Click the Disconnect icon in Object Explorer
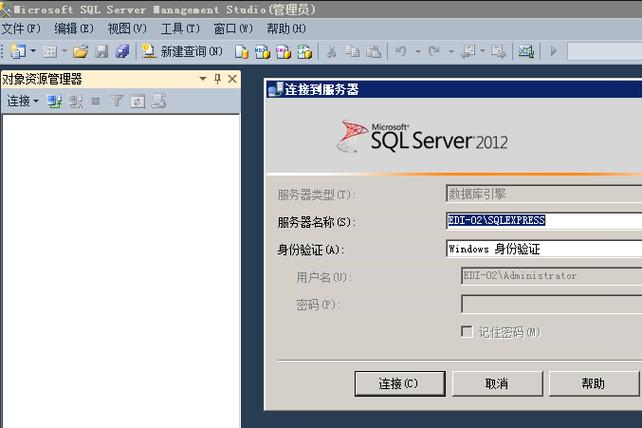642x428 pixels. [x=76, y=101]
